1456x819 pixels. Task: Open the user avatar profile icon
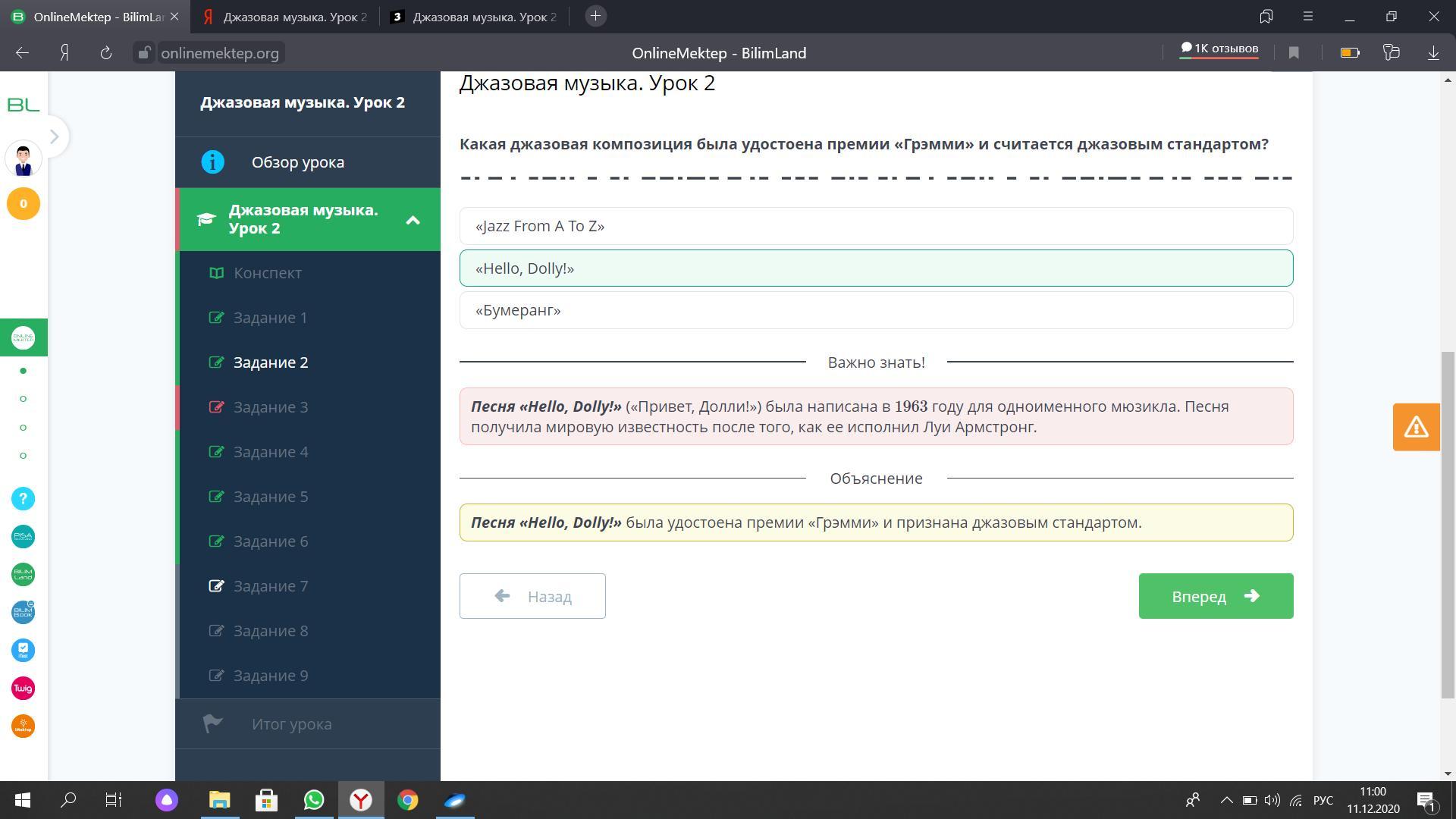click(23, 159)
